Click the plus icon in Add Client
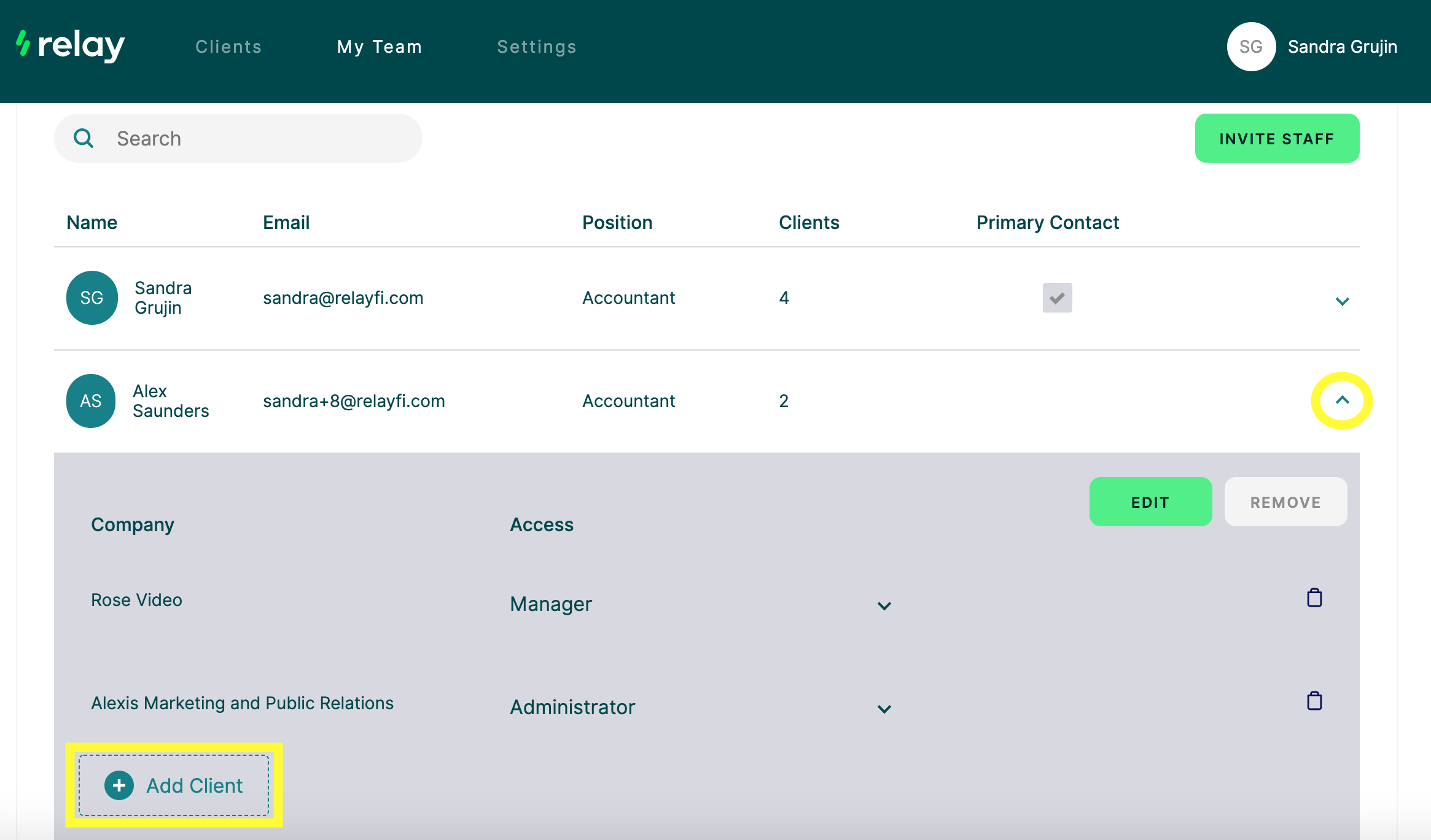The height and width of the screenshot is (840, 1431). 119,785
